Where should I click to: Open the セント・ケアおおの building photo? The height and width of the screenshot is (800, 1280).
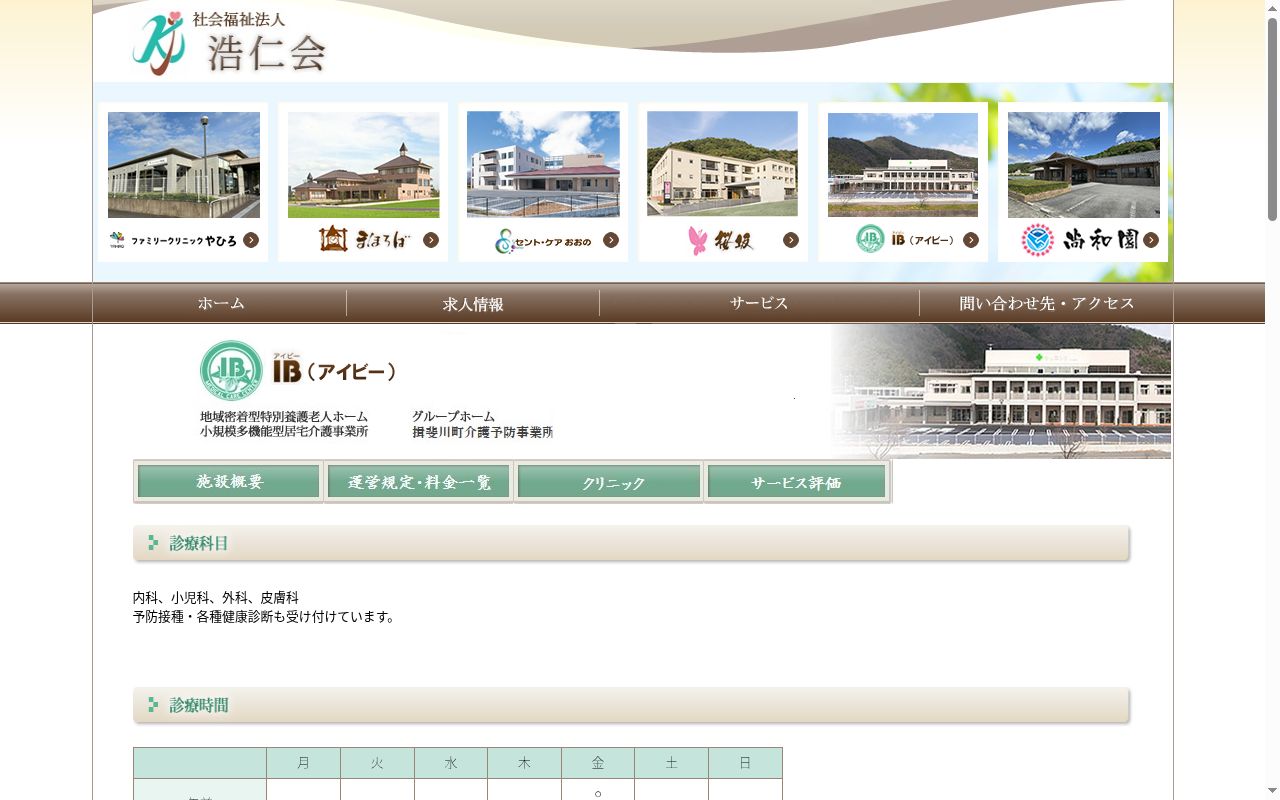[x=543, y=165]
